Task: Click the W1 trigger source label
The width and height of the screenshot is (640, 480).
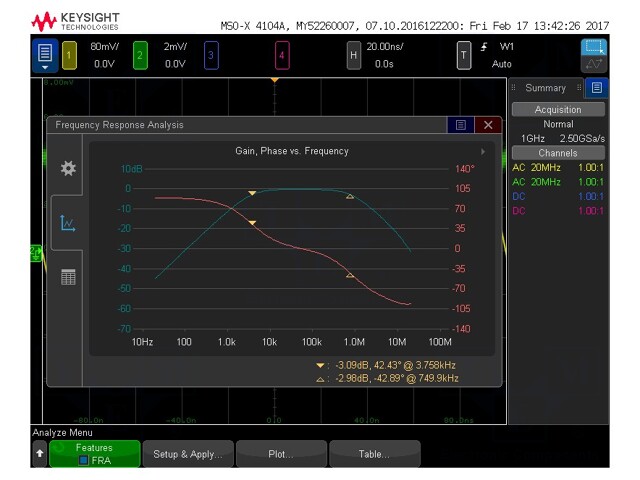Action: 506,47
